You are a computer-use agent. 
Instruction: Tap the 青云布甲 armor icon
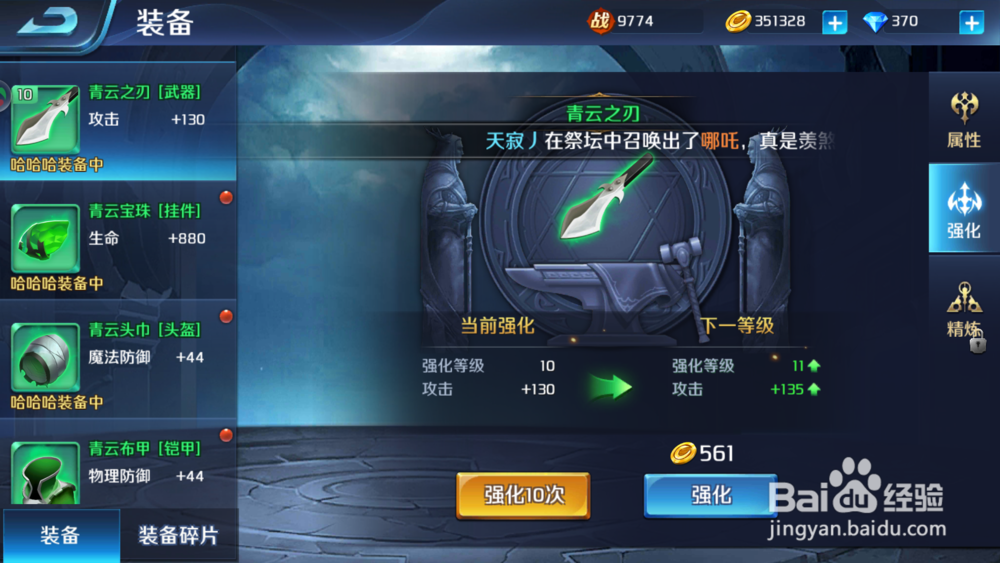click(45, 473)
